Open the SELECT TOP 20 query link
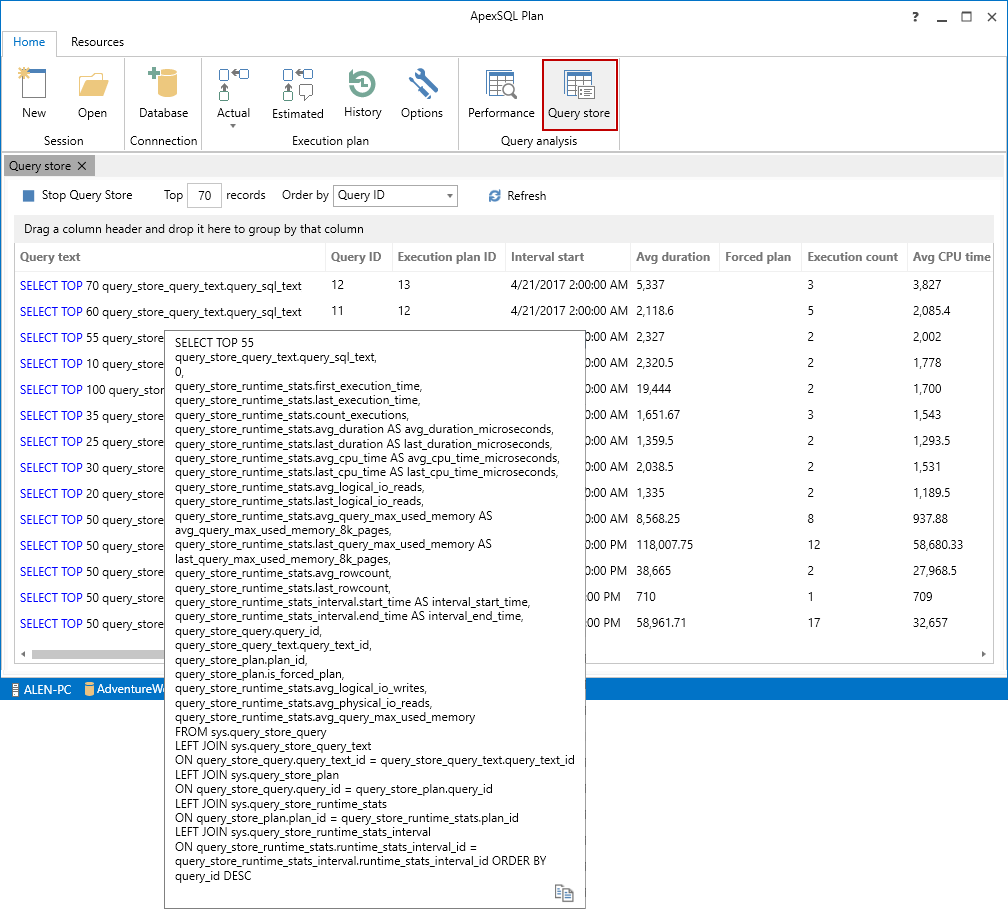The width and height of the screenshot is (1008, 910). tap(92, 494)
